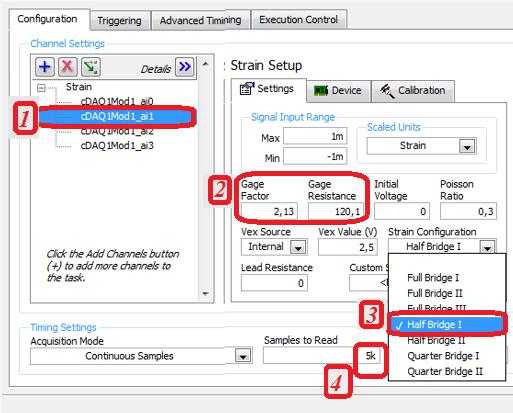This screenshot has width=513, height=413.
Task: Switch to the Settings tab in Strain Setup
Action: pos(268,89)
